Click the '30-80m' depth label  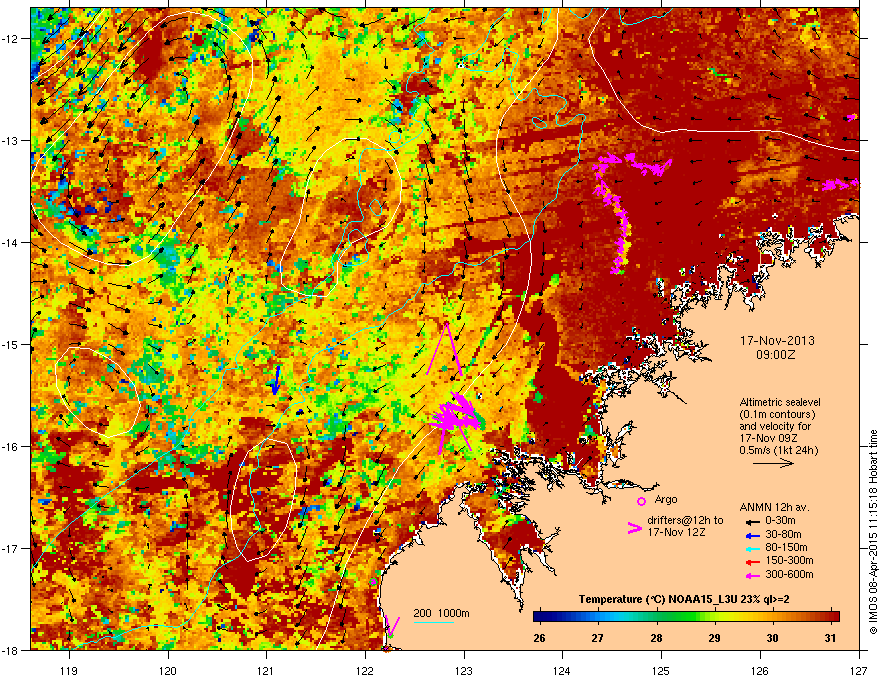point(783,535)
